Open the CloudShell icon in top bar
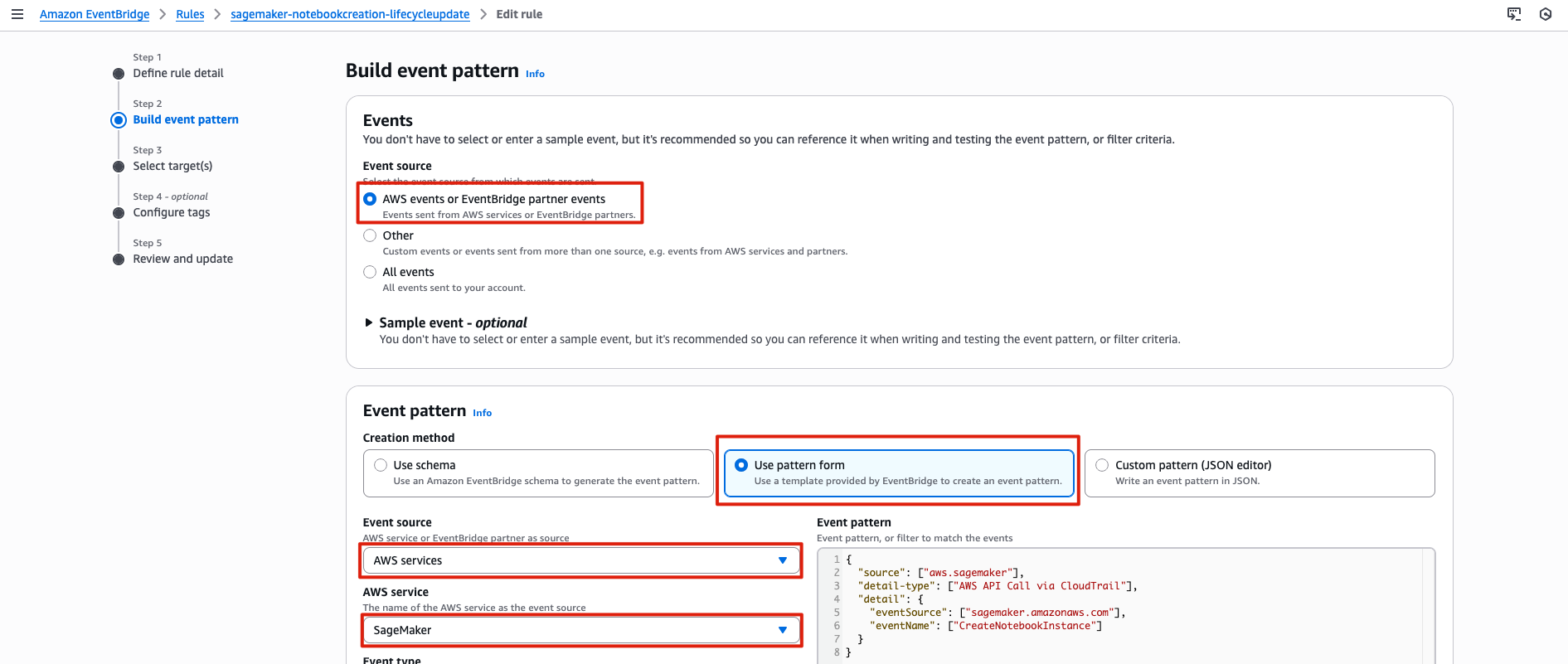Screen dimensions: 1568x664 click(1514, 14)
